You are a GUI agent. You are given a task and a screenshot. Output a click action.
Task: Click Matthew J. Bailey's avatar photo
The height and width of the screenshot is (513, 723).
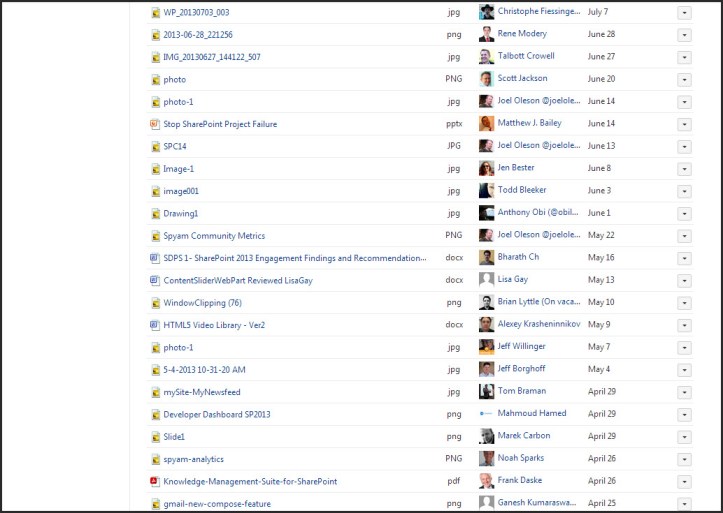[x=486, y=124]
